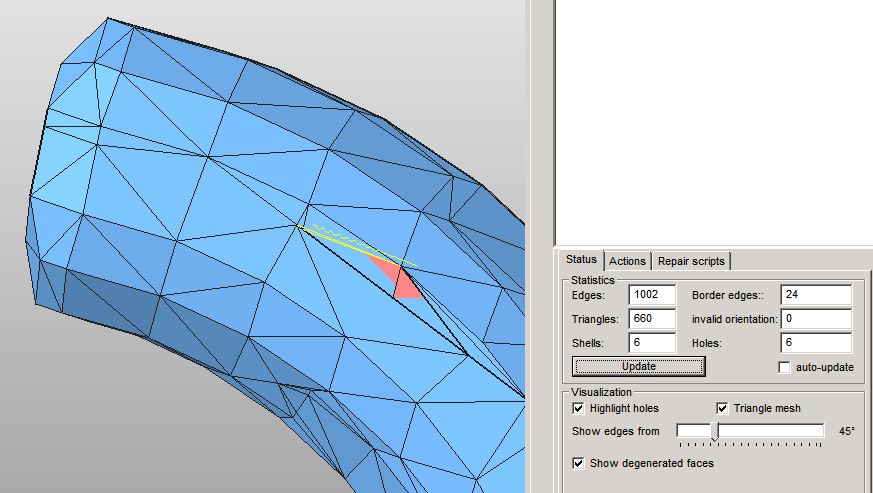Screen dimensions: 873x493
Task: Switch to the Actions tab
Action: click(627, 261)
